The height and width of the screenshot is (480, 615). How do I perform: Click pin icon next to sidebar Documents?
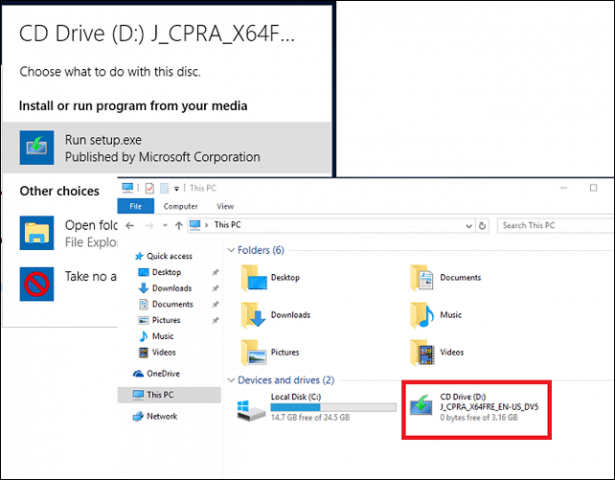pos(215,305)
